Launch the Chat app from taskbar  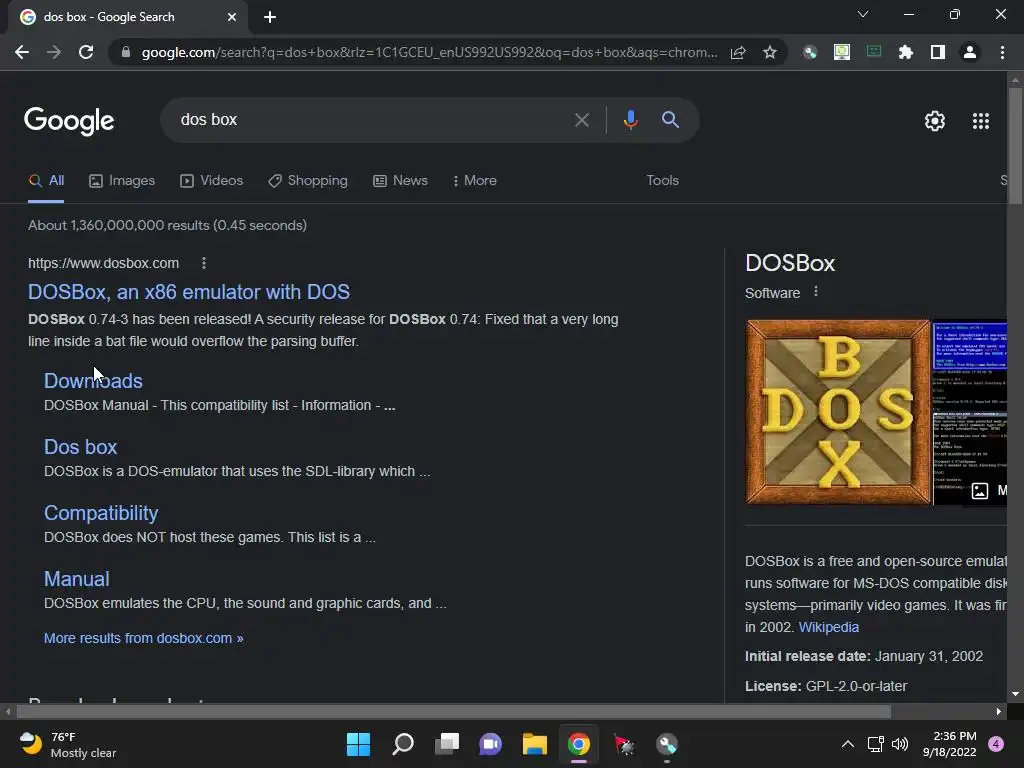[x=490, y=744]
